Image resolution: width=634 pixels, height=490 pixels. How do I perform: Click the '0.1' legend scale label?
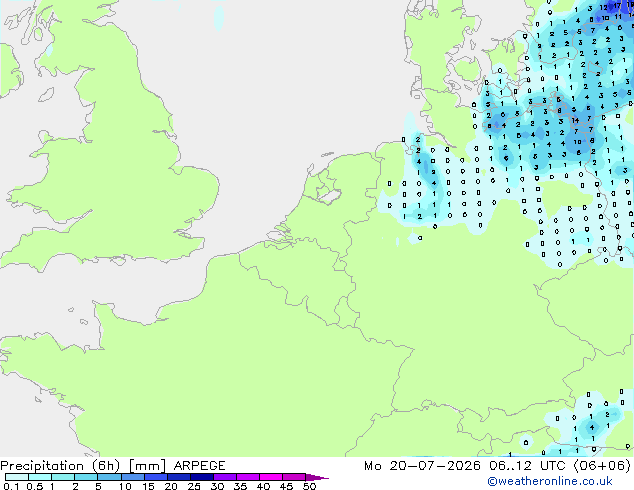[x=11, y=486]
